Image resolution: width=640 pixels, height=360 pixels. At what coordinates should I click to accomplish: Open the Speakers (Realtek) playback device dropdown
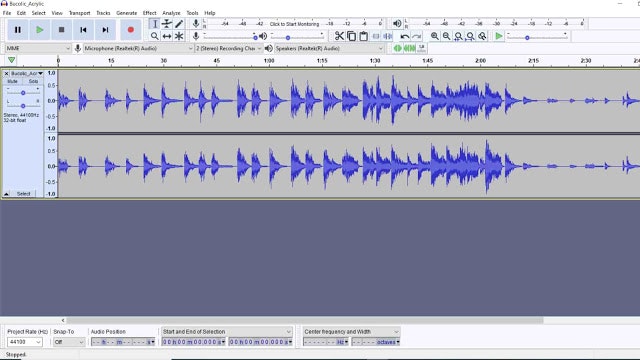click(329, 48)
